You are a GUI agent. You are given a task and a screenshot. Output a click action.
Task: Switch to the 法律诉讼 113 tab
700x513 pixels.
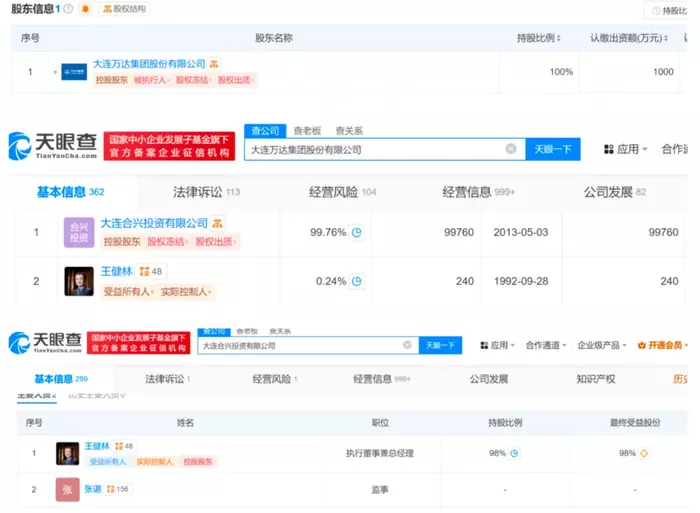coord(205,191)
